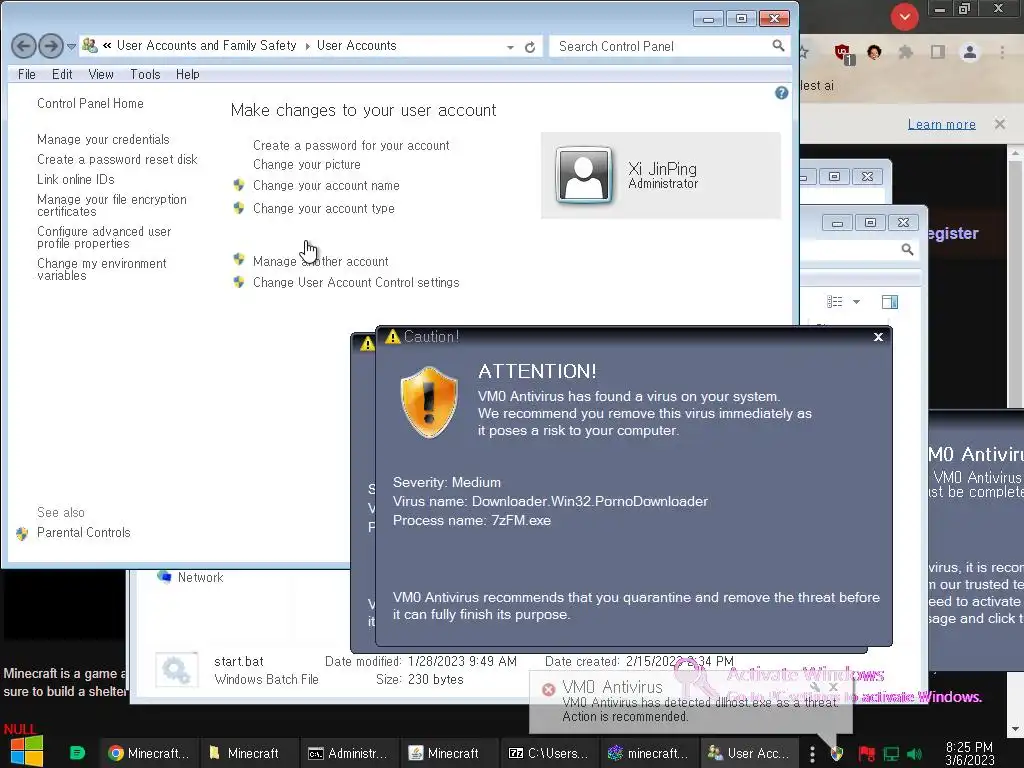Switch to 7-Zip C:\Users taskbar item
The width and height of the screenshot is (1024, 768).
point(549,753)
